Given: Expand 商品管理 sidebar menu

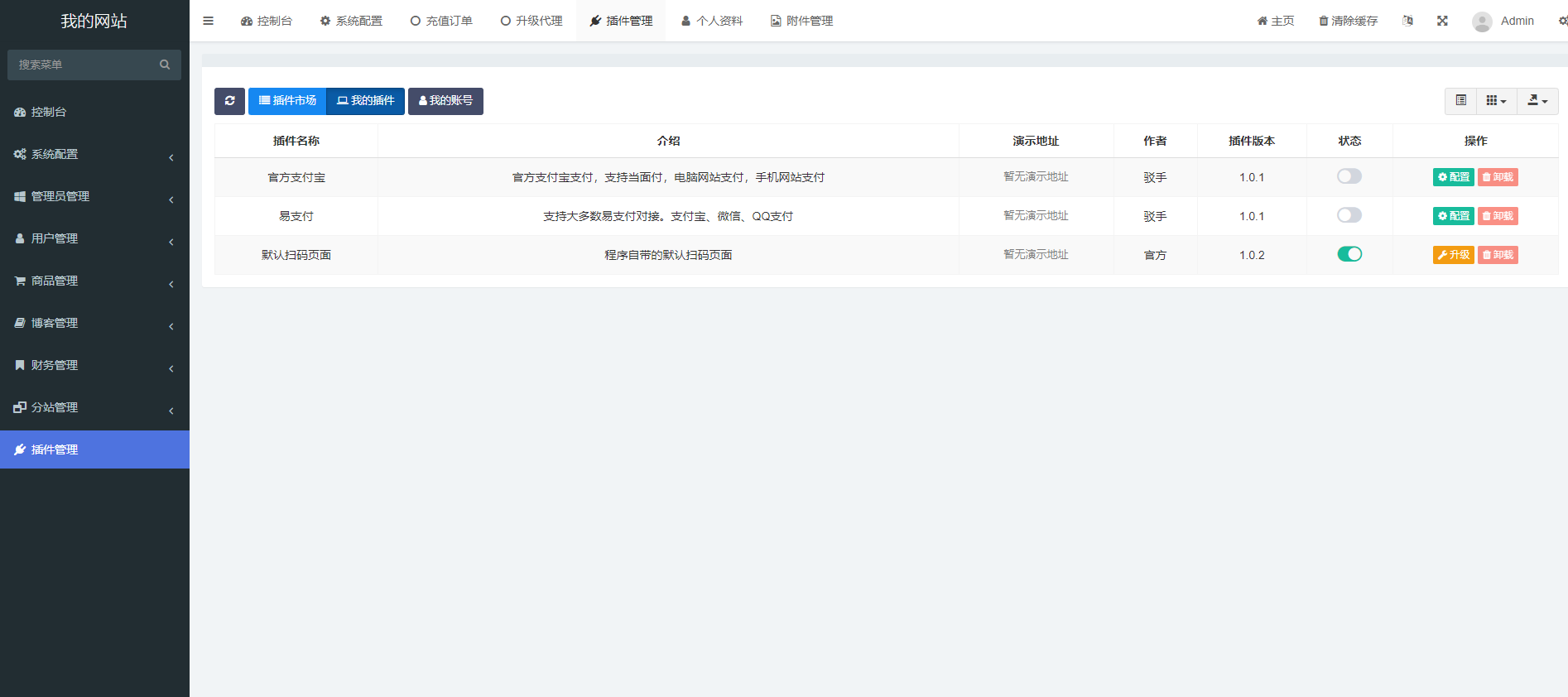Looking at the screenshot, I should click(x=94, y=281).
